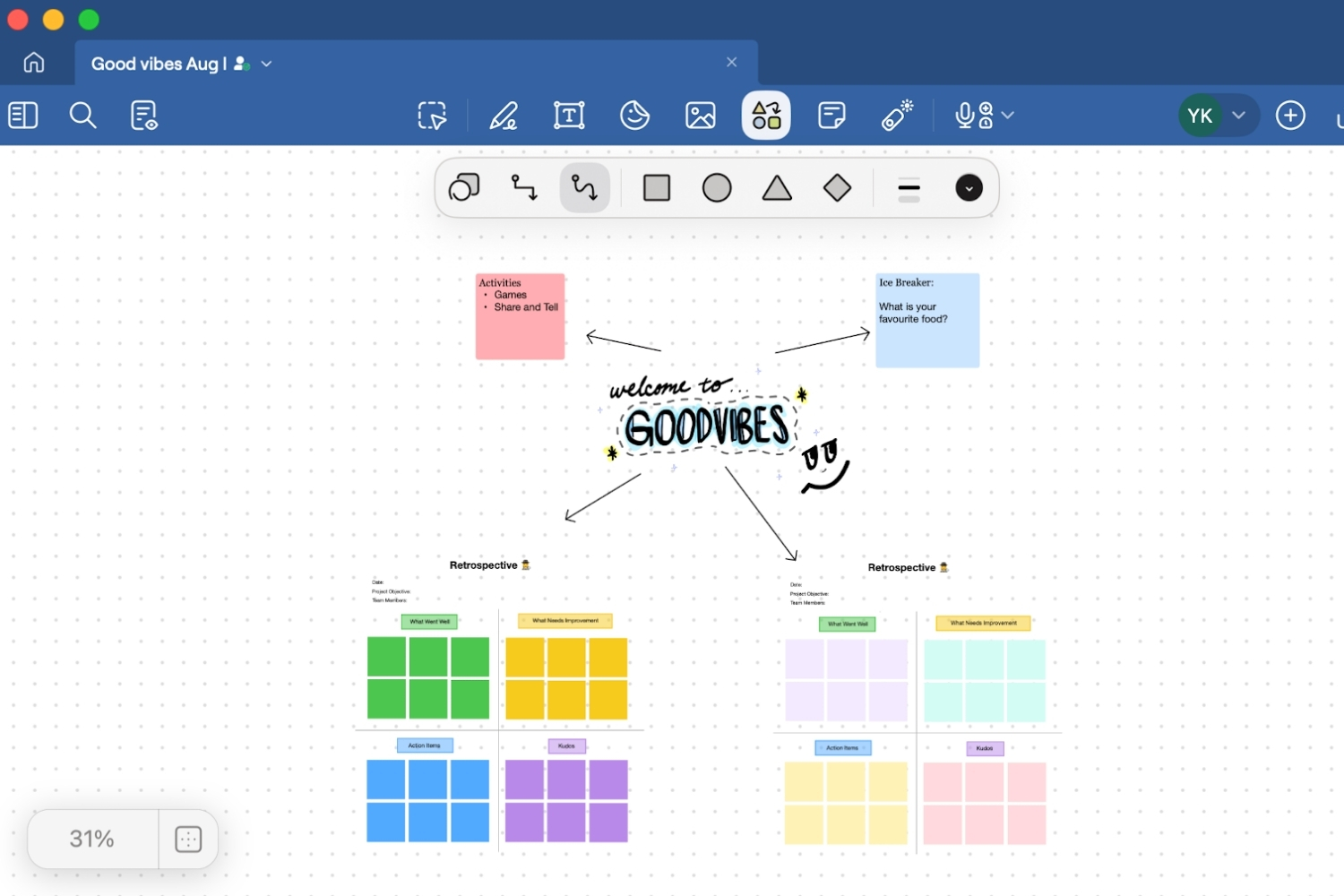Open the collaborators sharing icon in tab
1344x896 pixels.
point(241,64)
